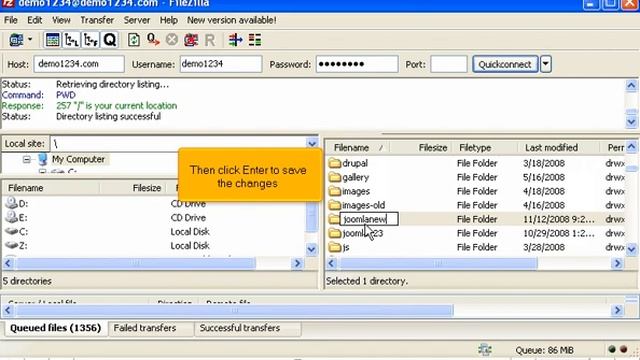
Task: Click the Reconnect R icon
Action: pos(210,40)
